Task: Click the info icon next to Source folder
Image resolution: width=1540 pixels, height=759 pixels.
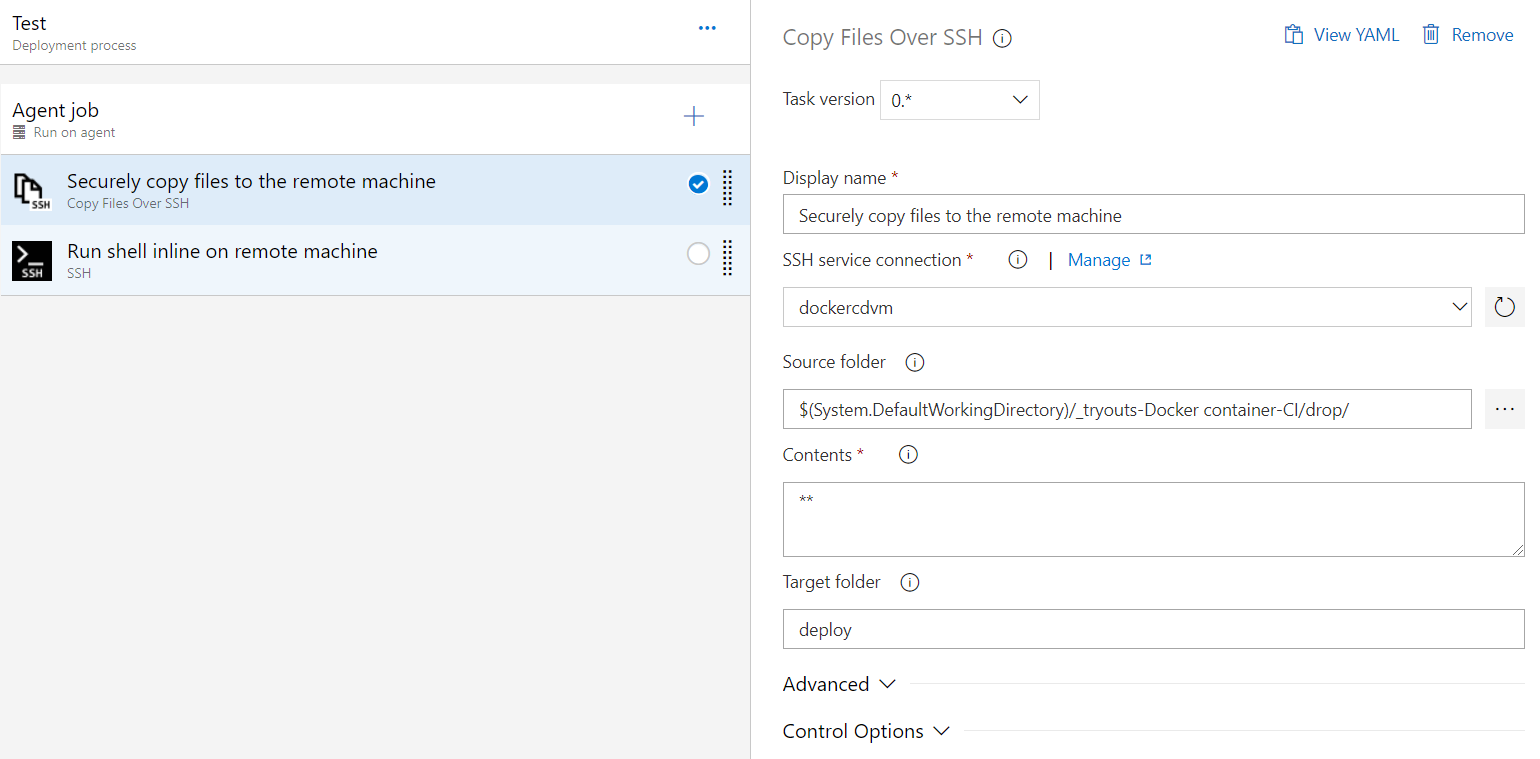Action: click(914, 362)
